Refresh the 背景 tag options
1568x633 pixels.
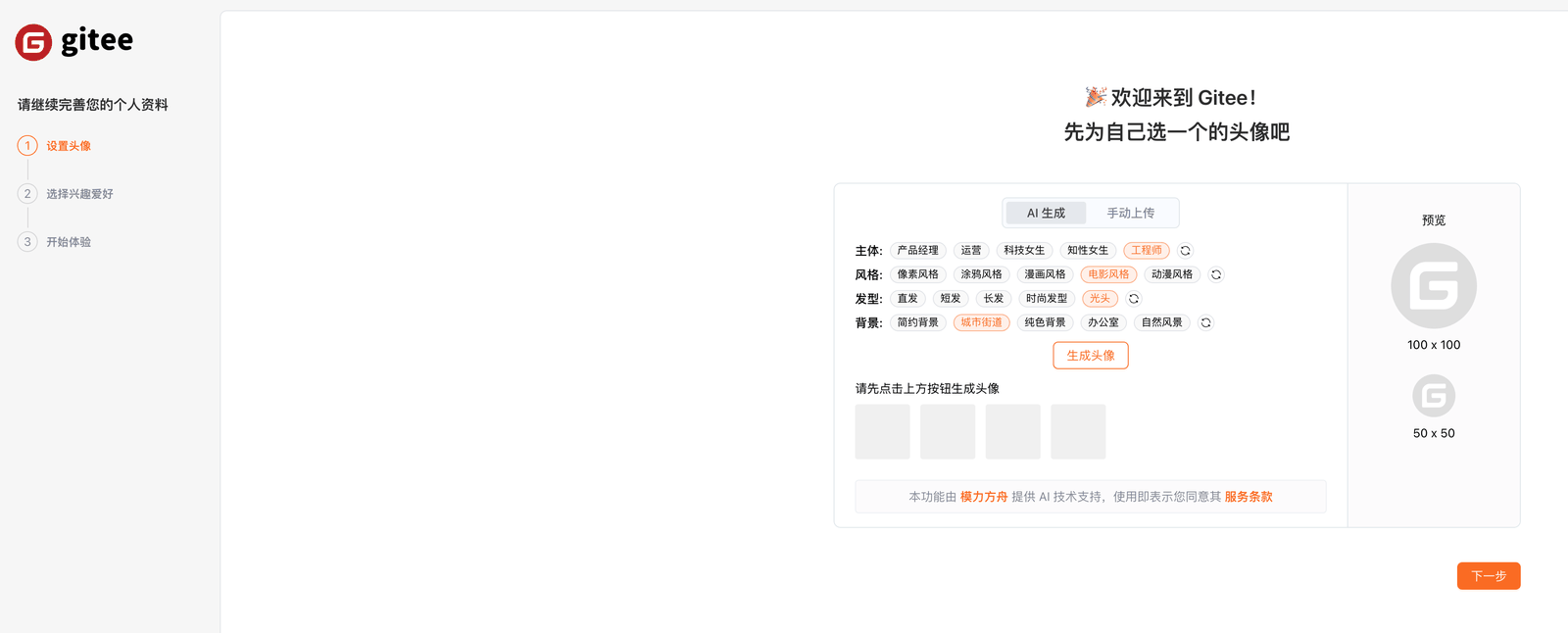click(1206, 322)
